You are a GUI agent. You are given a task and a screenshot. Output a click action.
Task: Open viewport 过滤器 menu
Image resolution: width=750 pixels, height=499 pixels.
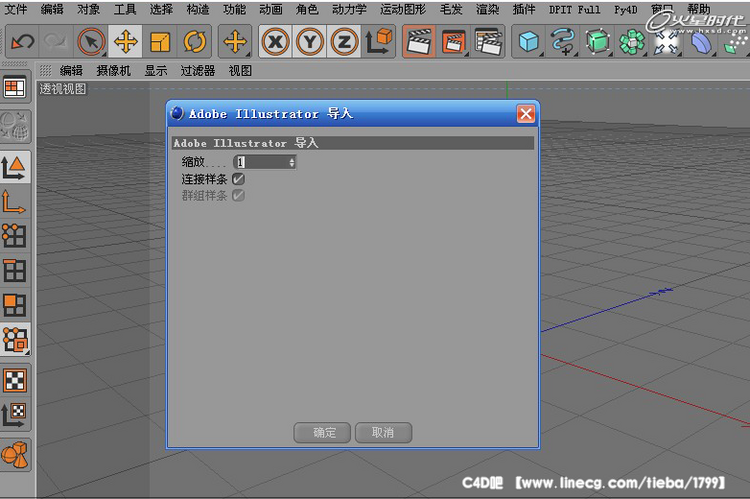198,71
